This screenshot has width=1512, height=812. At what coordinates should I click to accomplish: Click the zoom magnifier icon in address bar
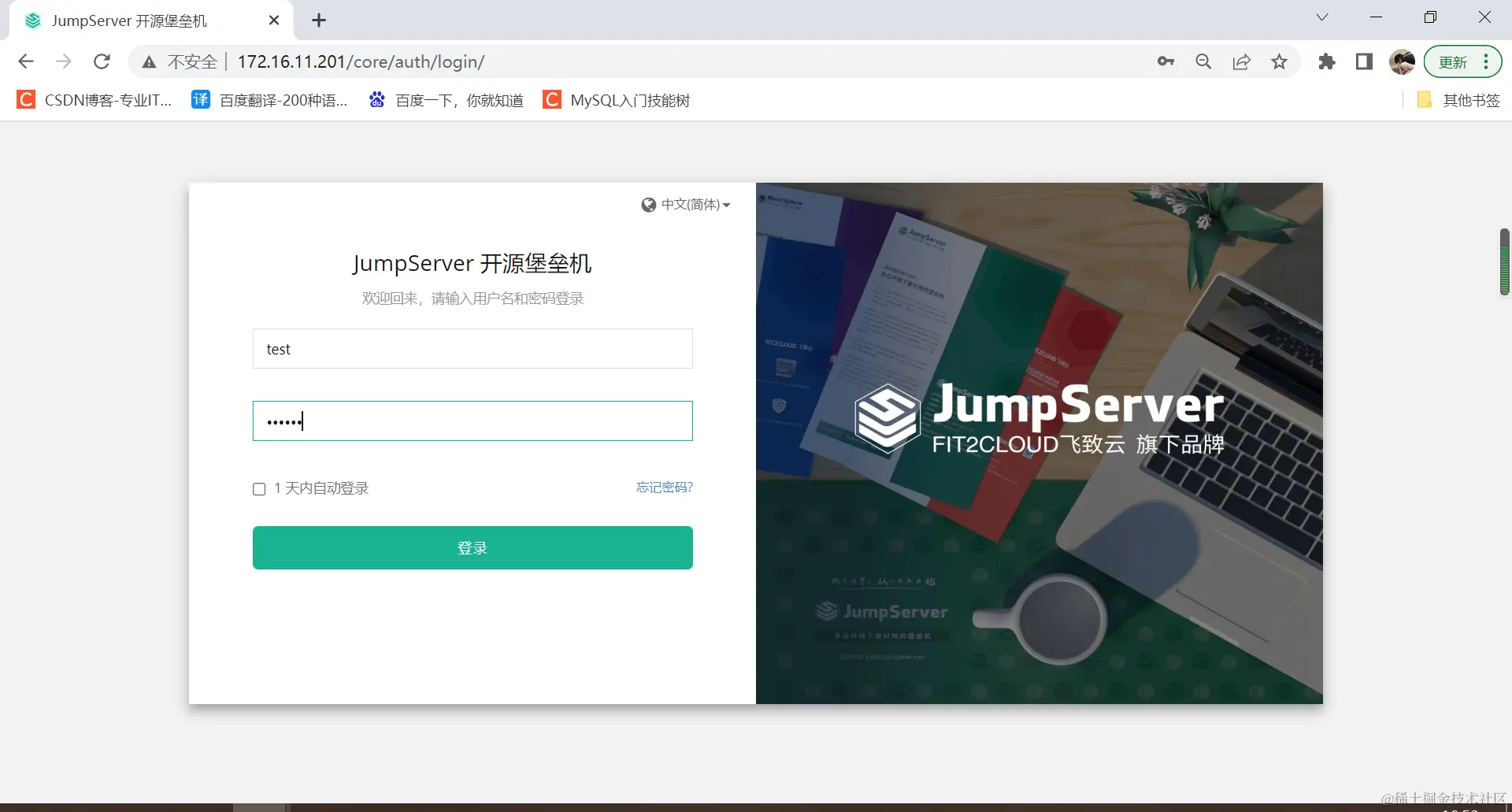click(1203, 61)
